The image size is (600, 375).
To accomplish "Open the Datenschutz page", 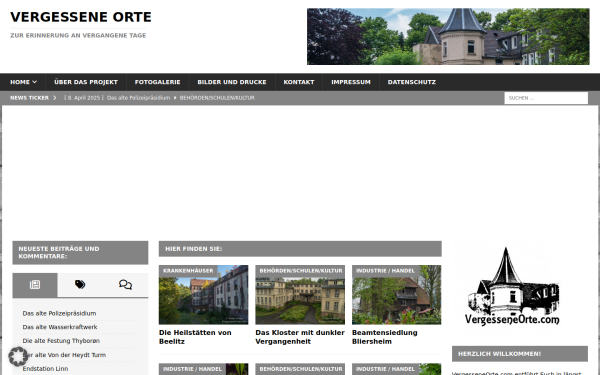I will (x=412, y=82).
